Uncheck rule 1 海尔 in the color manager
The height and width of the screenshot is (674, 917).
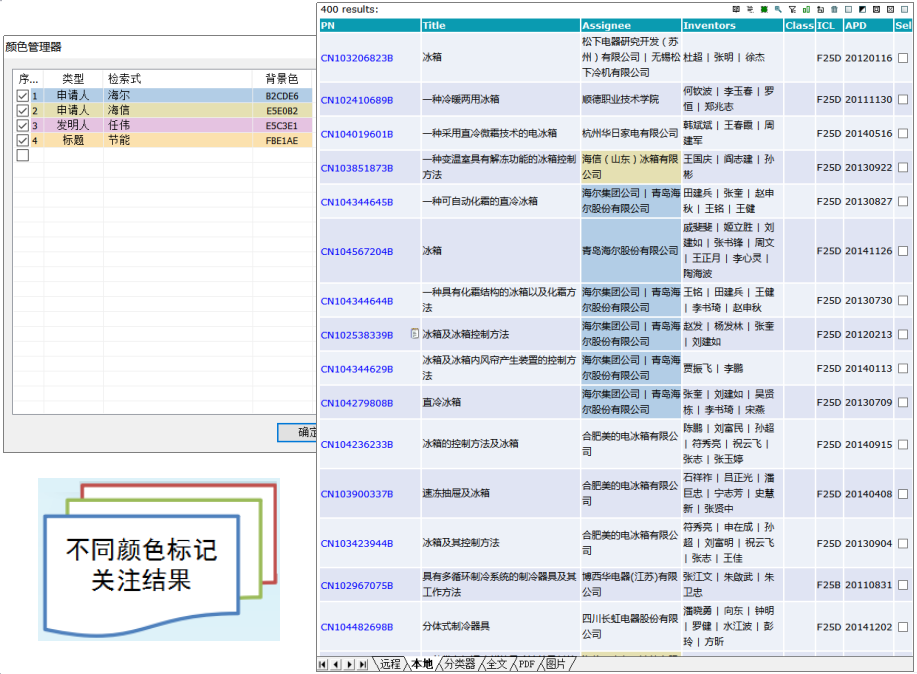coord(22,96)
